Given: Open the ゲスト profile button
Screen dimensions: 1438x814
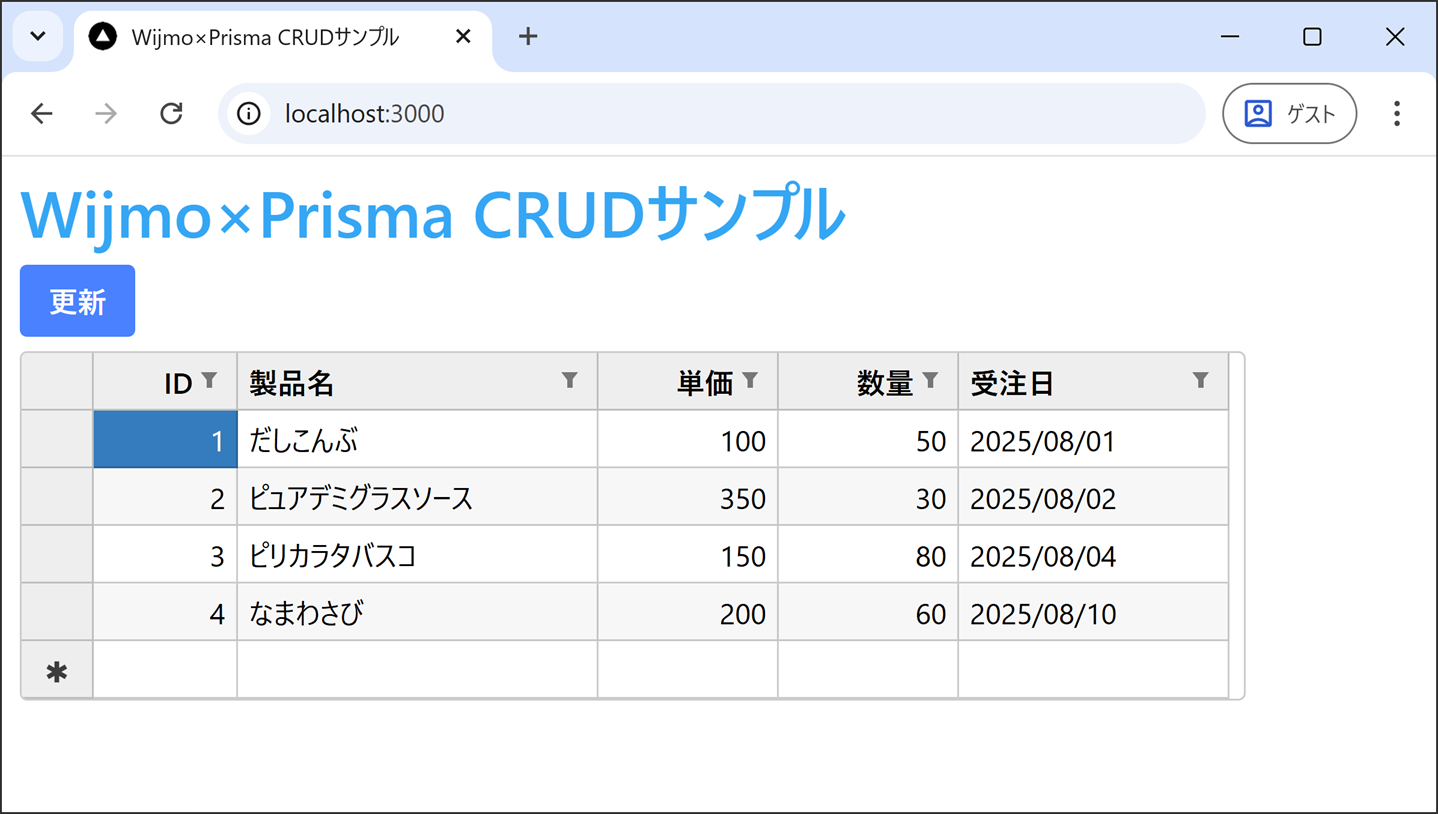Looking at the screenshot, I should (1289, 113).
